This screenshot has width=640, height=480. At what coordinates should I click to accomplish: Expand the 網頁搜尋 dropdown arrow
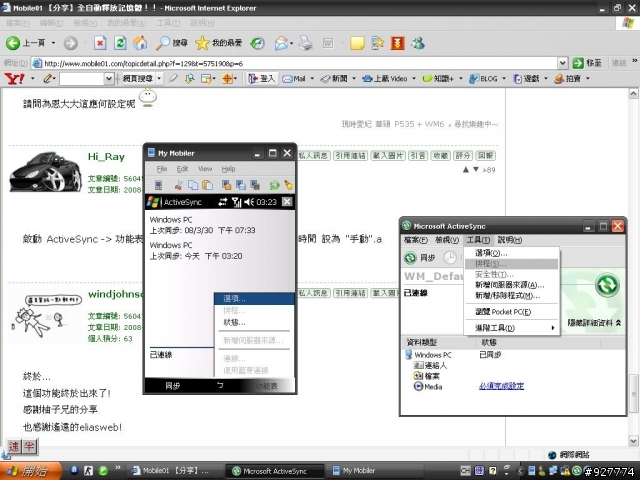[160, 78]
